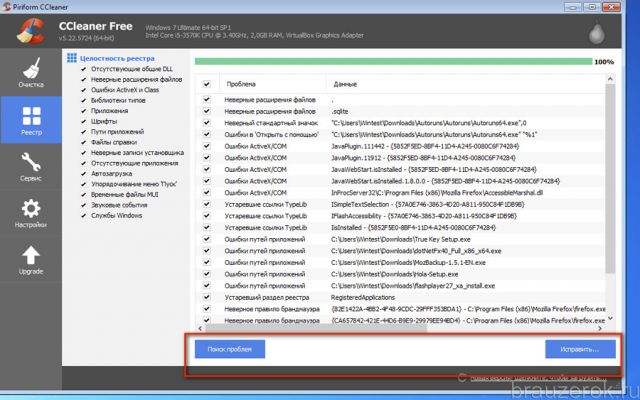Screen dimensions: 640x400
Task: Open the Настройки settings section
Action: click(31, 213)
